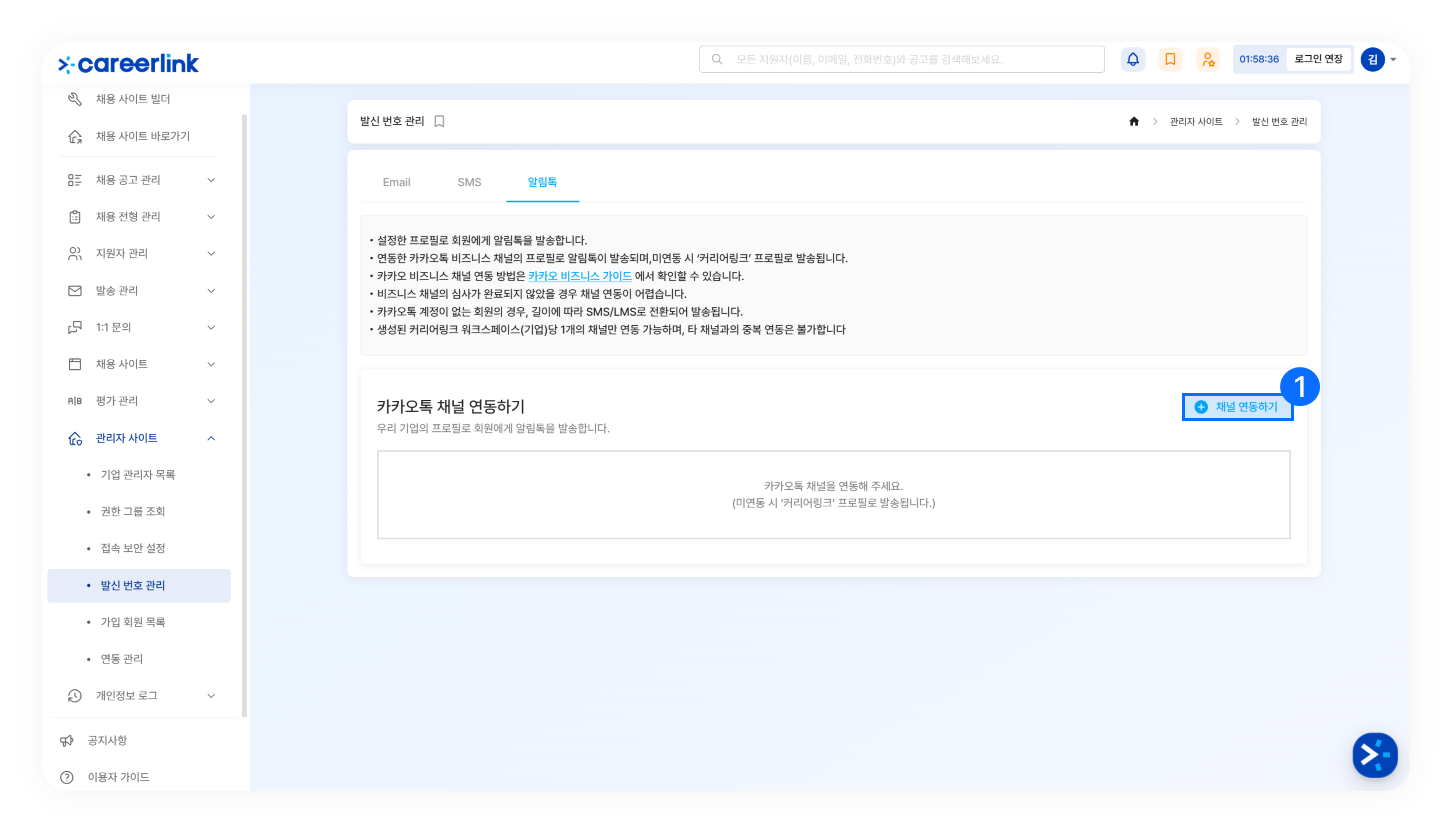Click the 이용자 가이드 question icon
This screenshot has height=833, width=1452.
(67, 777)
